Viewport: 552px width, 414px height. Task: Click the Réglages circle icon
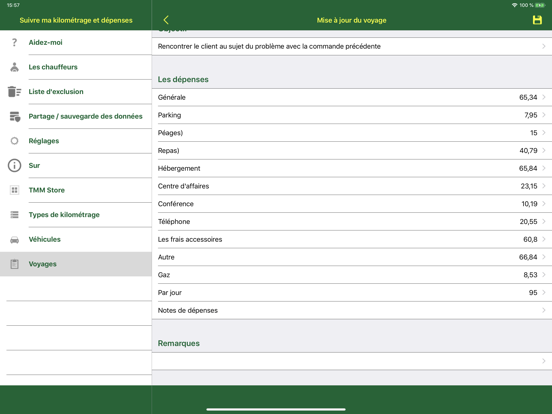(14, 141)
